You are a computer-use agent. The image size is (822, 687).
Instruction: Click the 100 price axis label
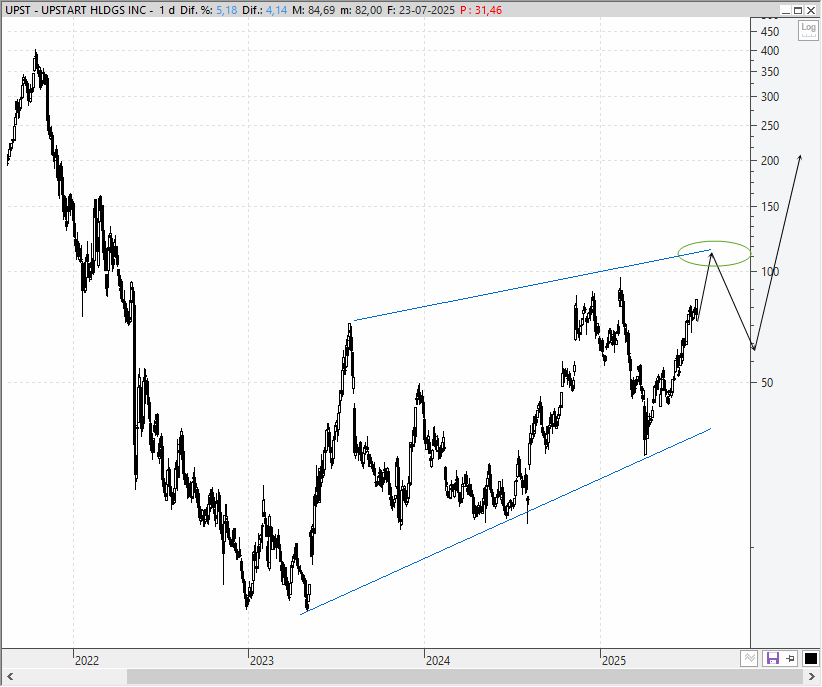click(x=770, y=272)
